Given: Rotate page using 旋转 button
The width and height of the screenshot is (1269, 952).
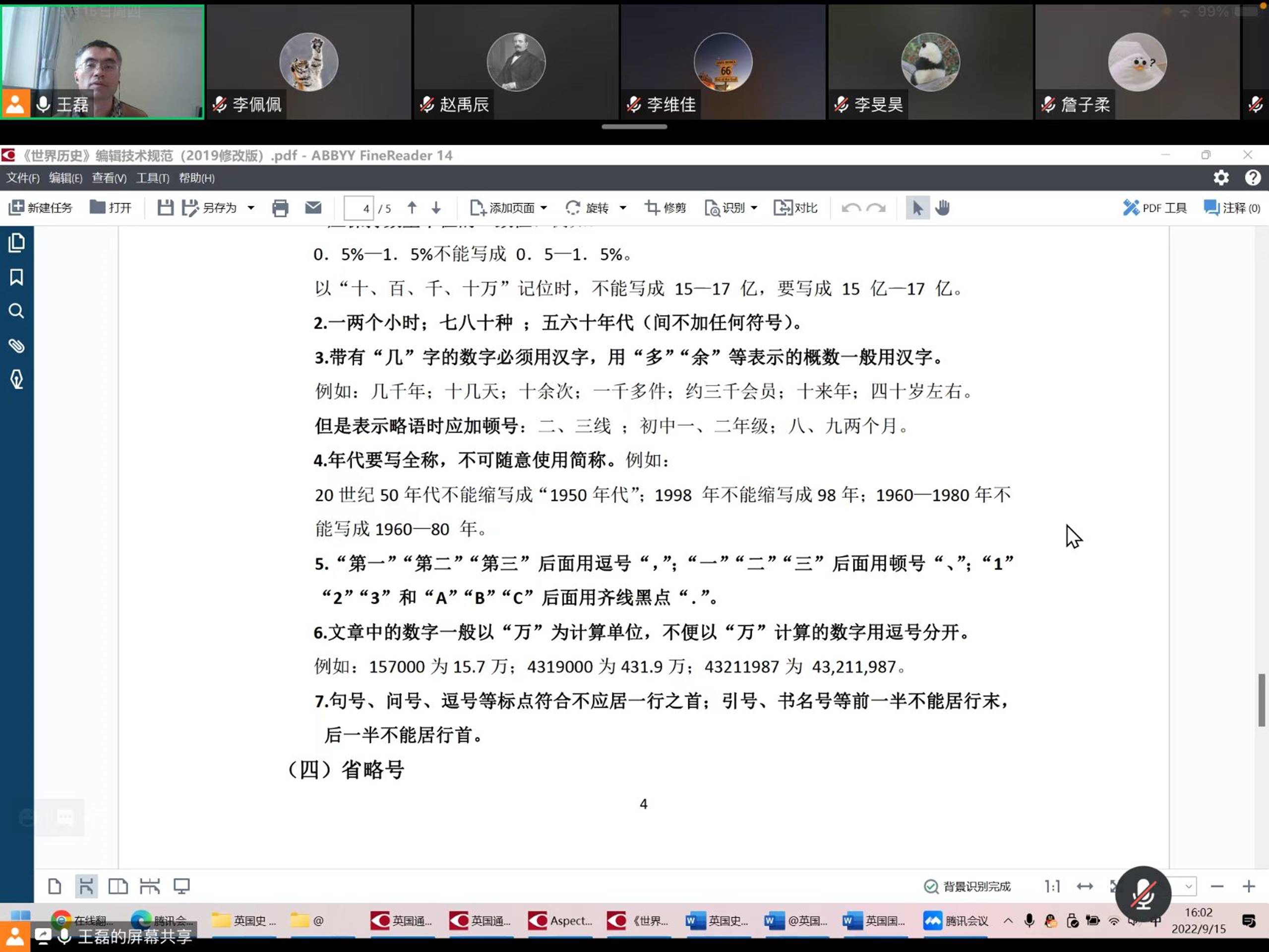Looking at the screenshot, I should [x=587, y=208].
